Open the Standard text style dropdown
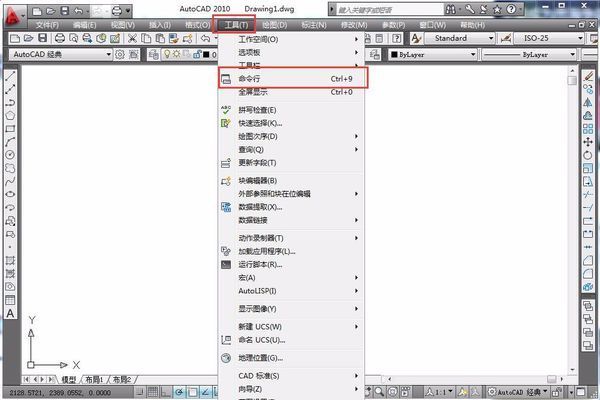Viewport: 600px width, 400px height. [x=491, y=38]
